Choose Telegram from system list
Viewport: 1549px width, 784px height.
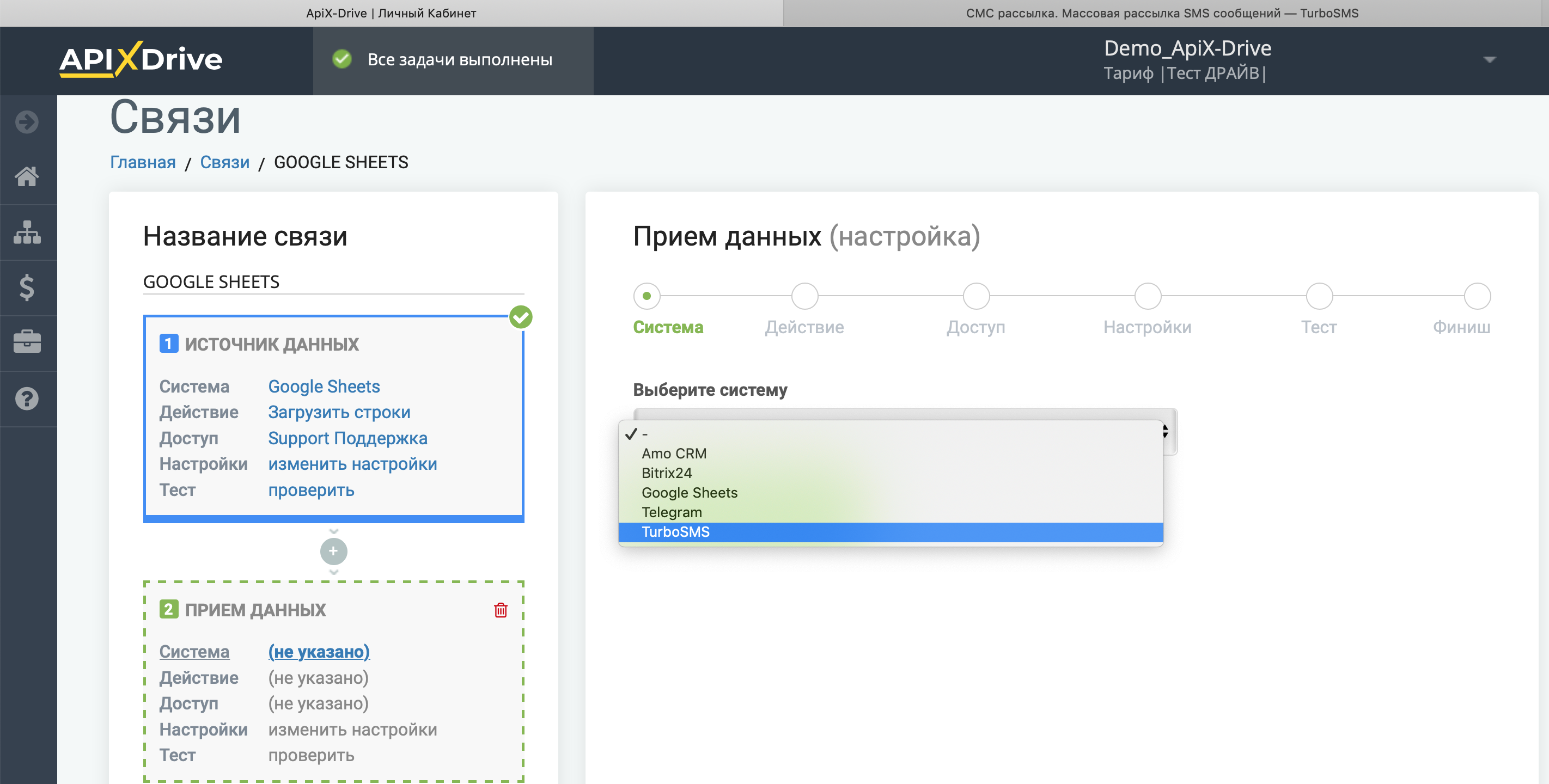pyautogui.click(x=891, y=512)
